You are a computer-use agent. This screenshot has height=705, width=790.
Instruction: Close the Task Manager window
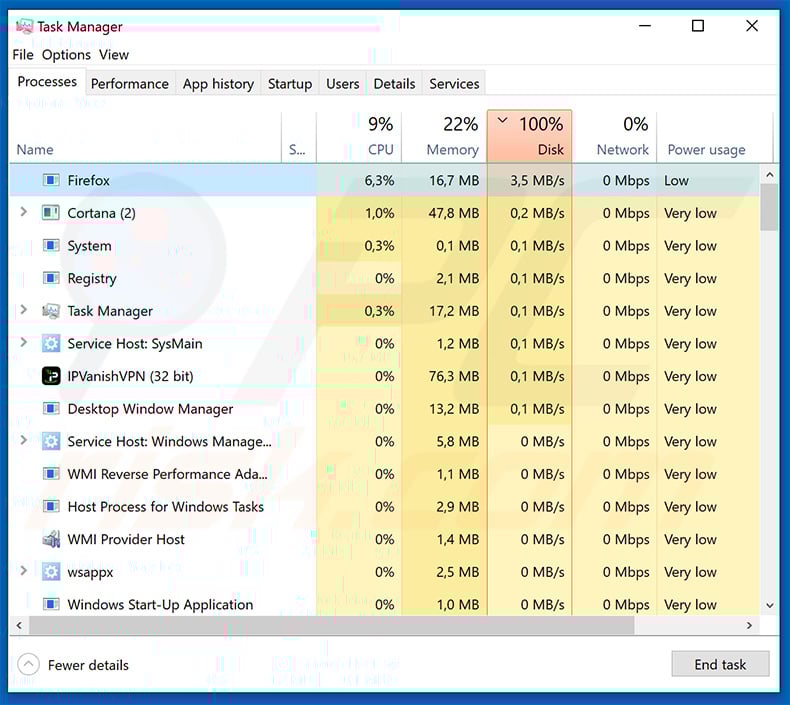[752, 26]
